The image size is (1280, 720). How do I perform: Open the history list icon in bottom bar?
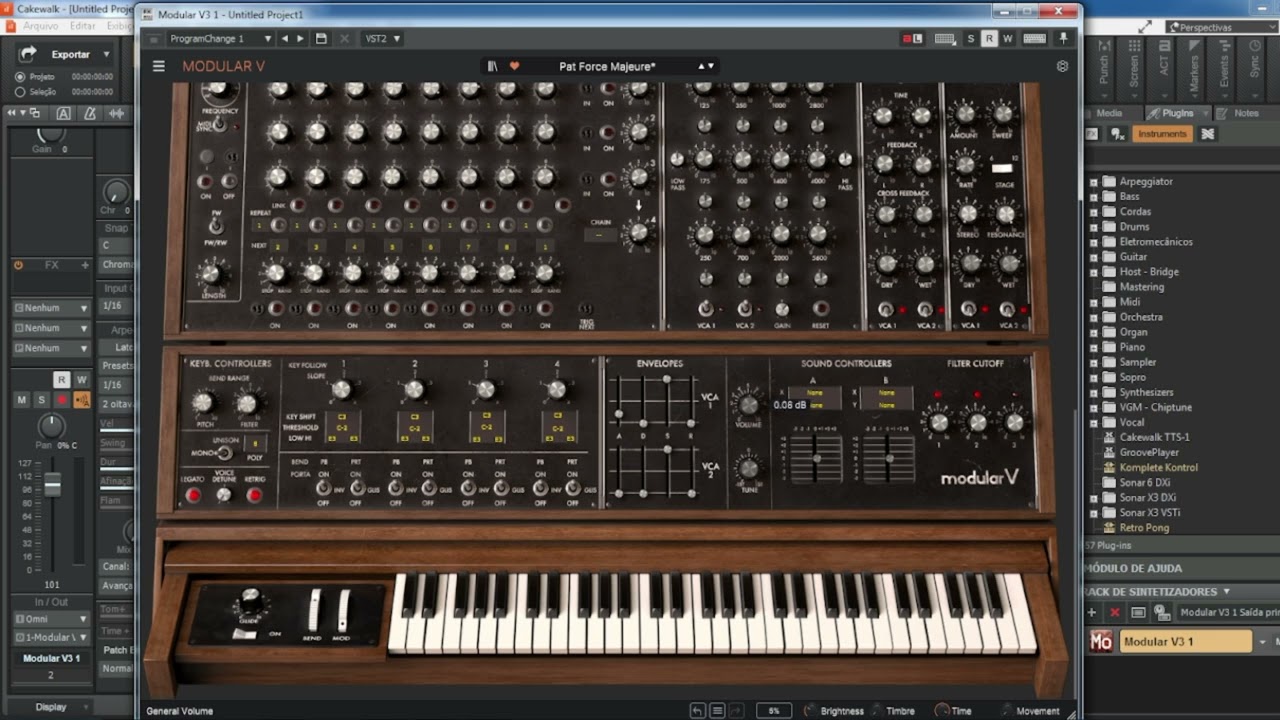coord(717,711)
